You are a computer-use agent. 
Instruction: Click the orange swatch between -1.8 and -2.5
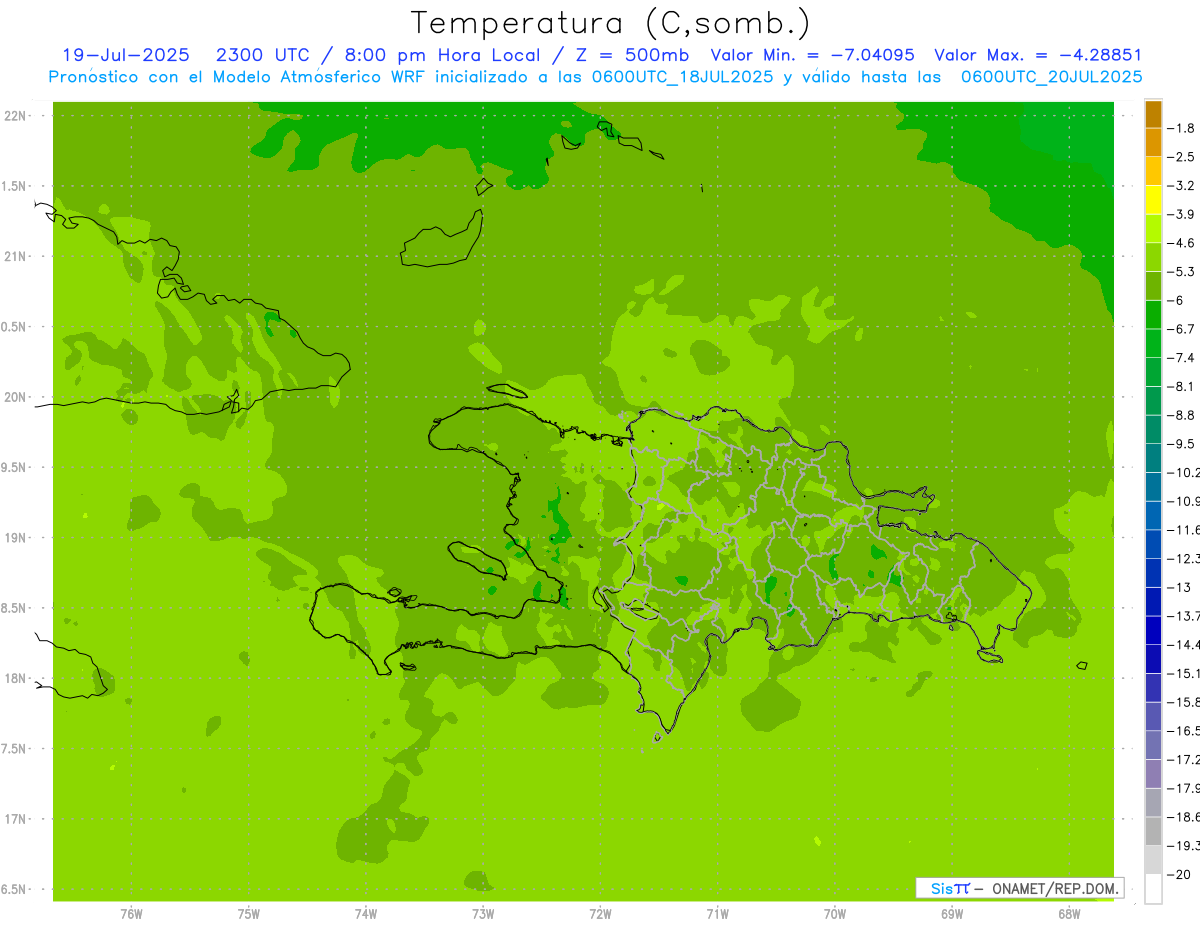1153,143
